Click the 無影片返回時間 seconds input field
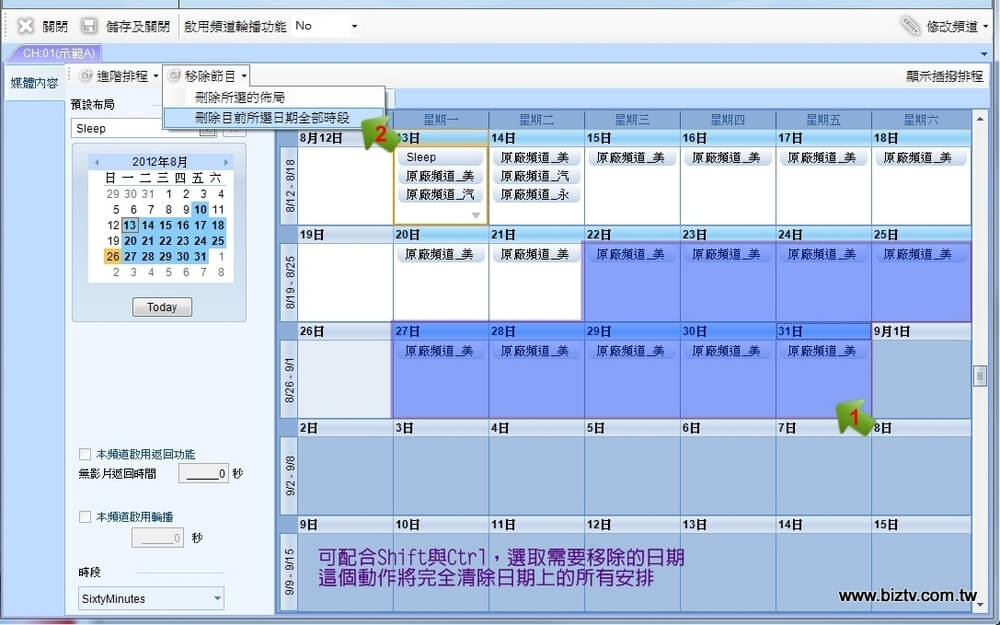The width and height of the screenshot is (1000, 625). [x=204, y=474]
